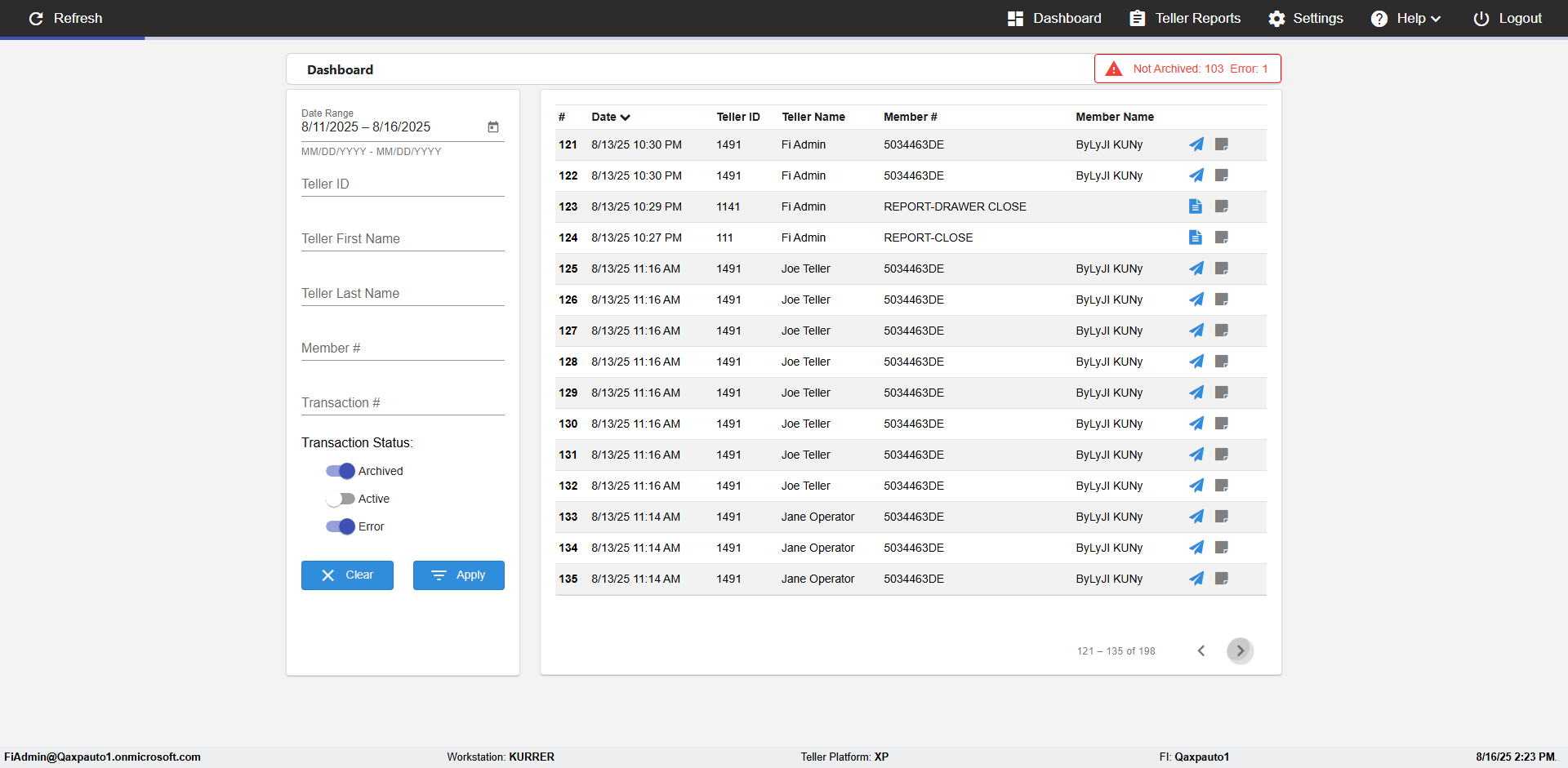Screen dimensions: 1568x768
Task: Turn off the Archived status toggle
Action: (x=341, y=471)
